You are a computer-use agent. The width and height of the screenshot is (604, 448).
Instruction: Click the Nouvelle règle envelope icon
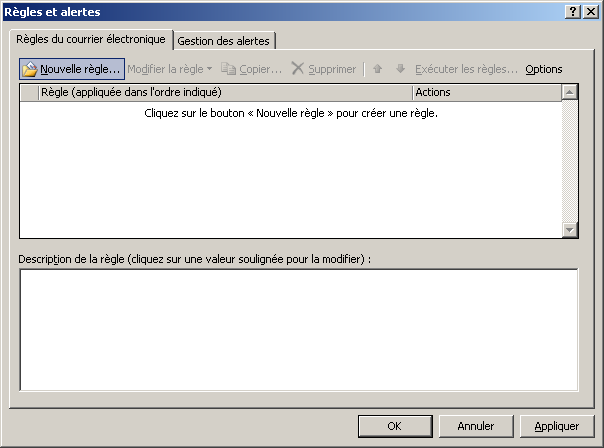30,69
